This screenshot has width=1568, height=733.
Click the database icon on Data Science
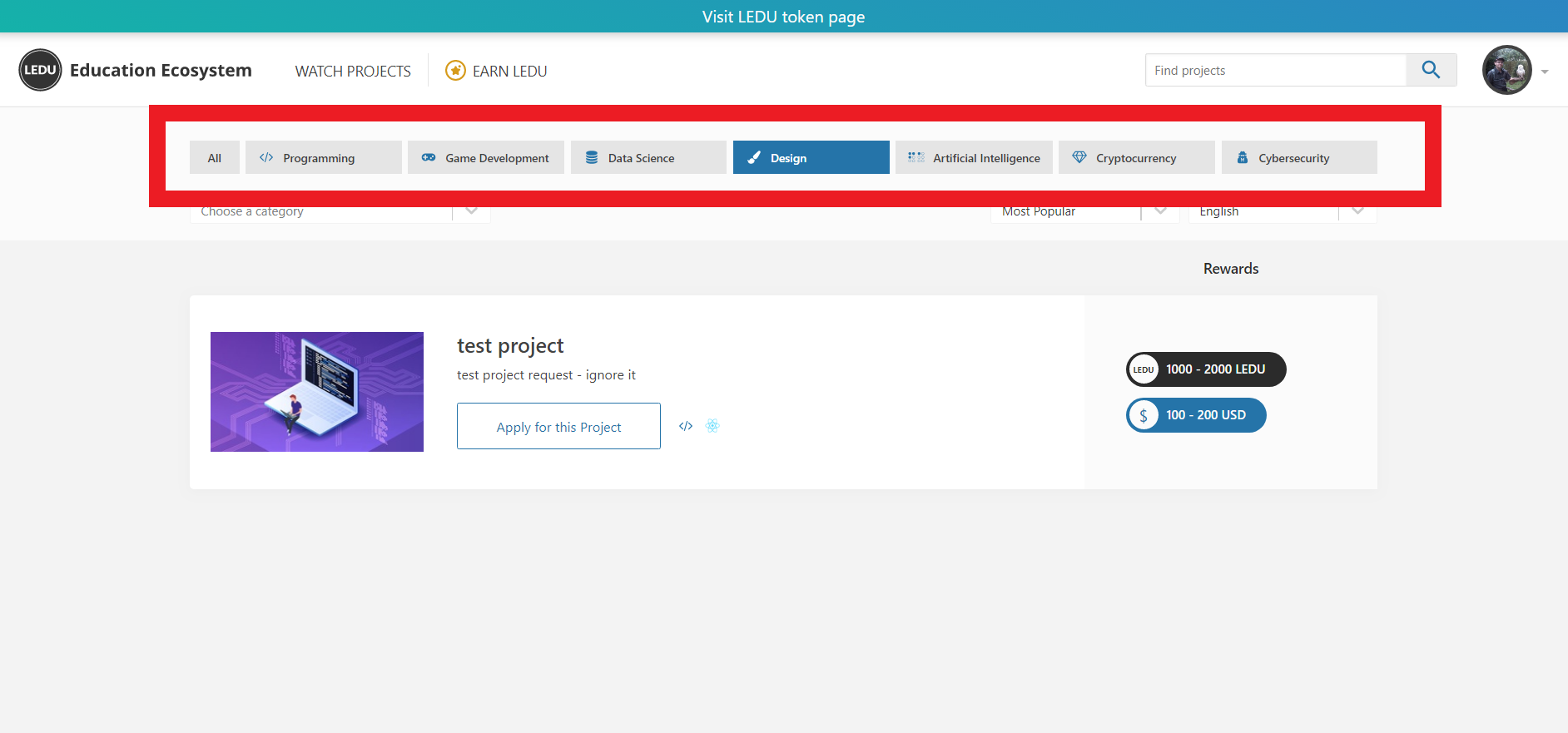[592, 157]
